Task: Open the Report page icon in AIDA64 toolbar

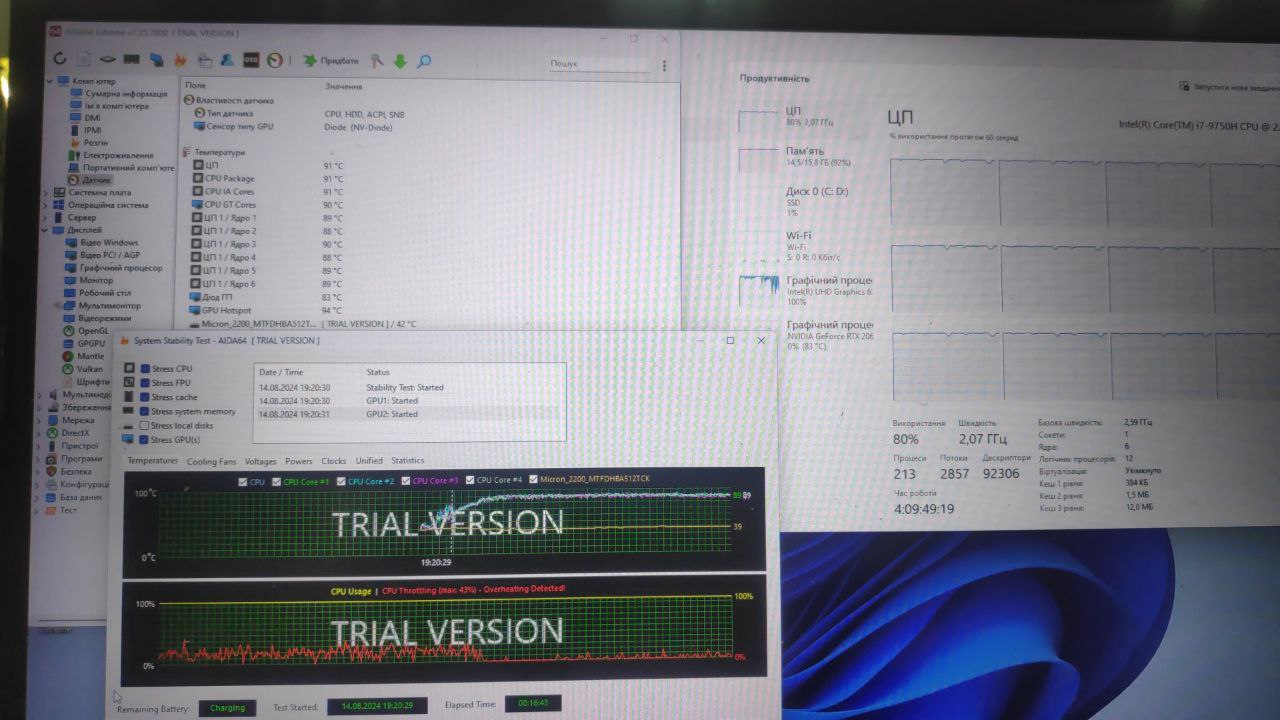Action: pos(84,59)
